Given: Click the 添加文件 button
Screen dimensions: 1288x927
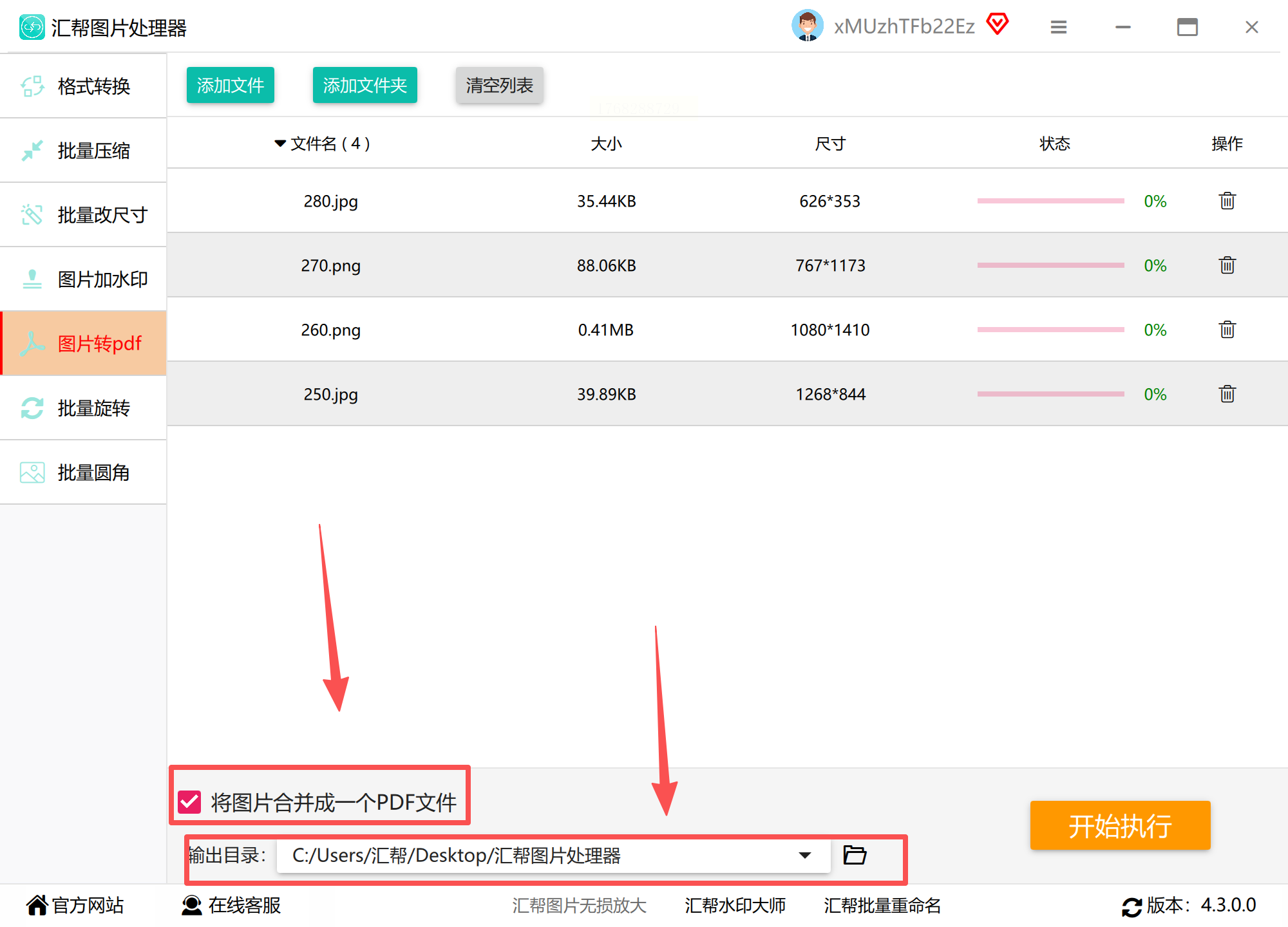Looking at the screenshot, I should (x=230, y=85).
